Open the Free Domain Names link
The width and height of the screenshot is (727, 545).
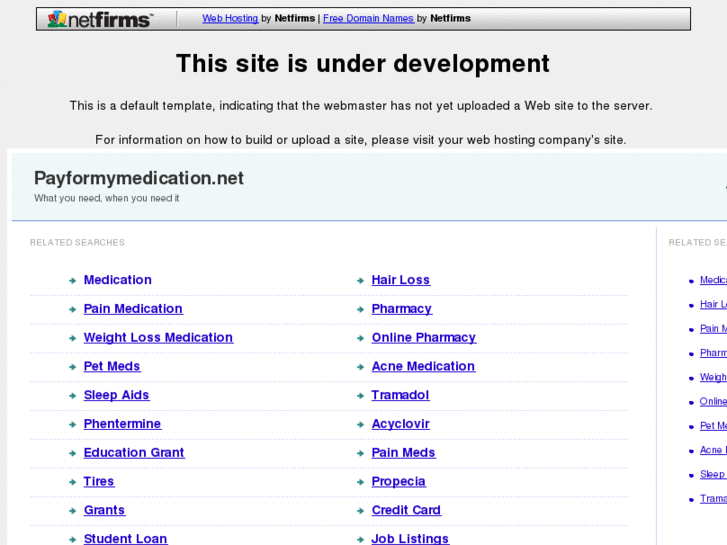pos(368,18)
